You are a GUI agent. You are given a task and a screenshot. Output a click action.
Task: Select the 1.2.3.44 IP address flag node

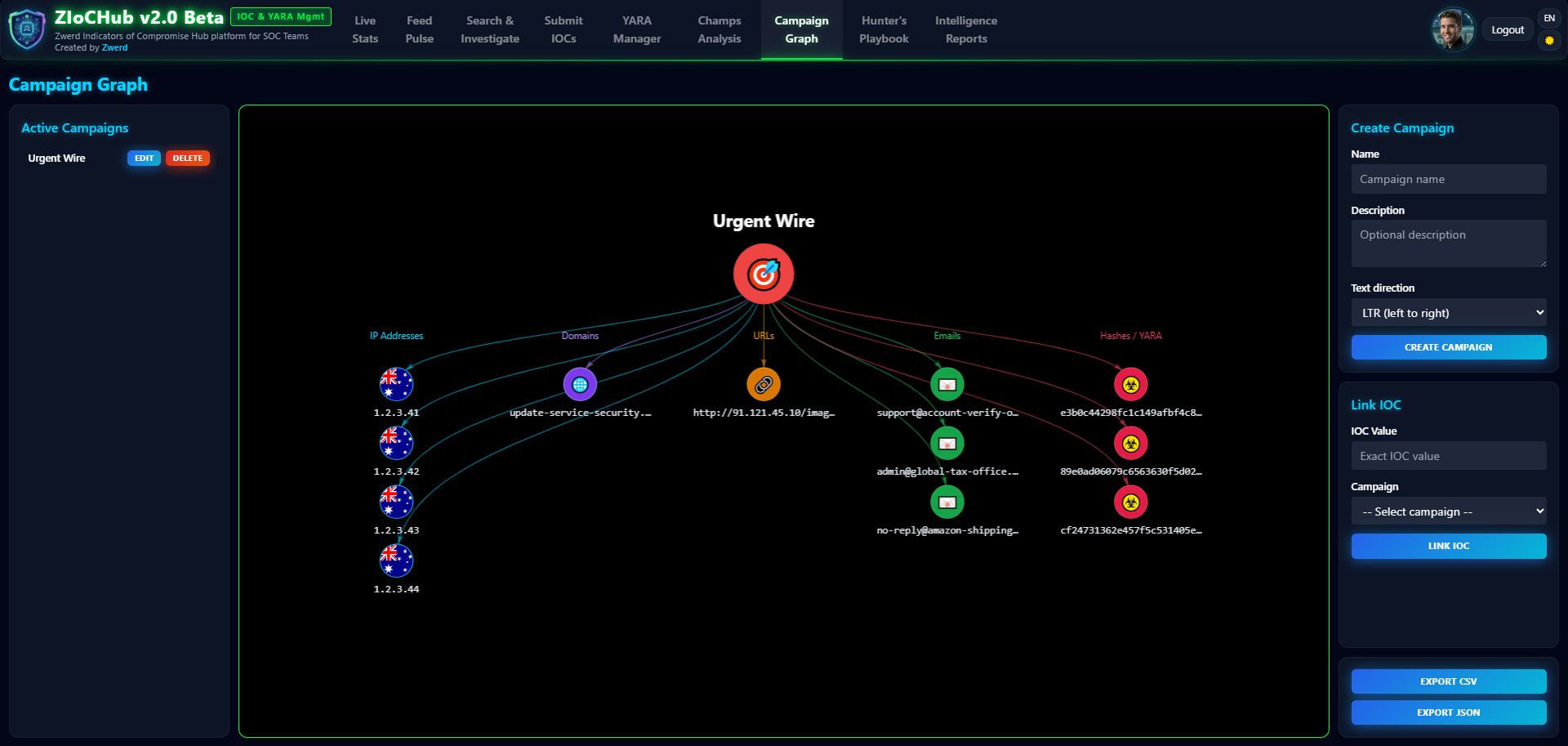point(396,561)
